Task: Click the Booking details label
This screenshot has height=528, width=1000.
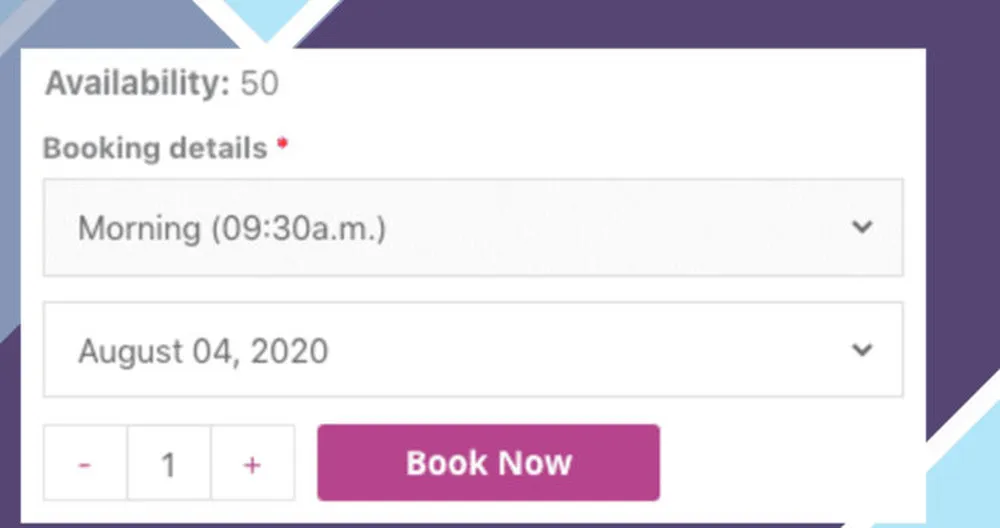Action: click(x=155, y=148)
